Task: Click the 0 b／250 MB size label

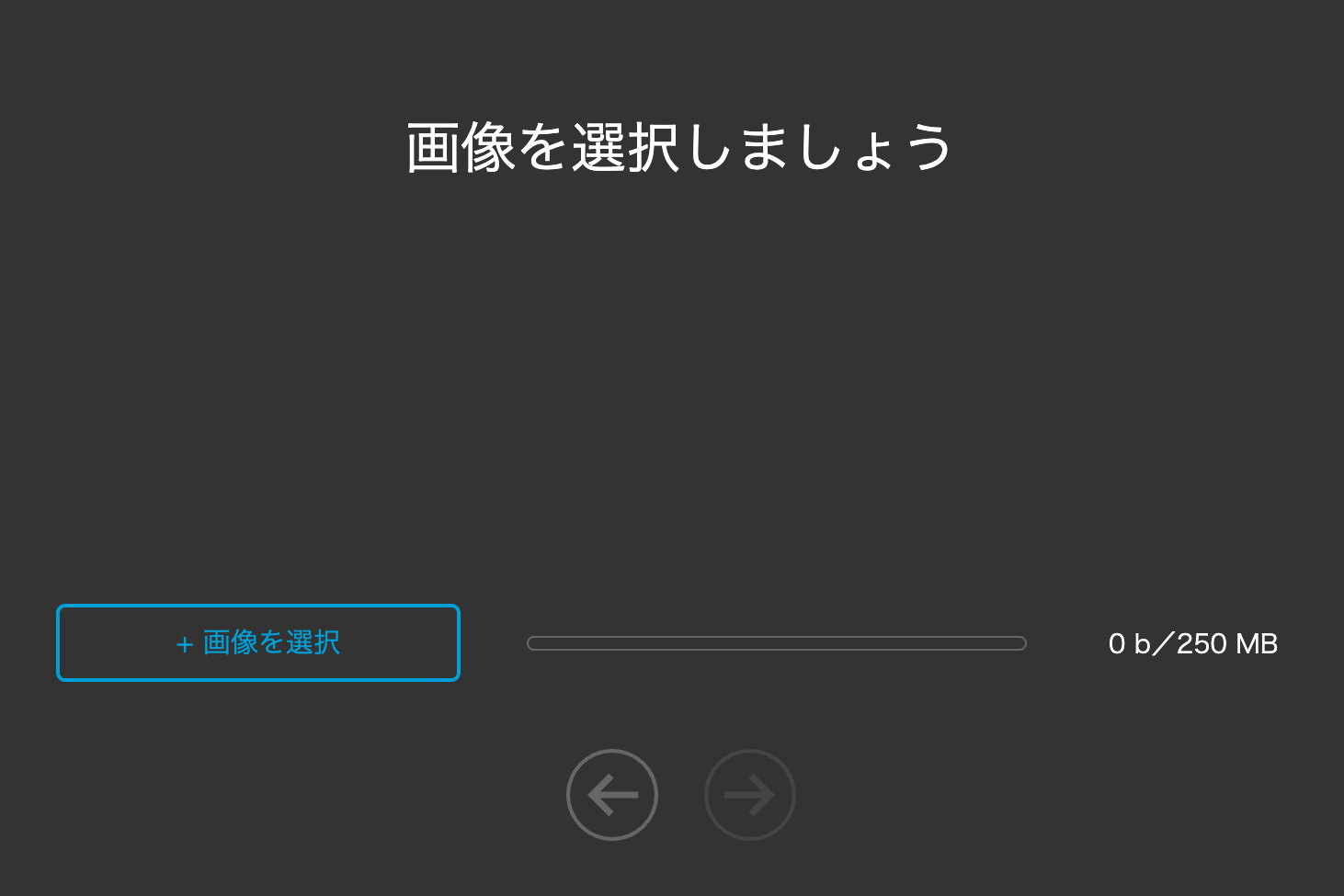Action: click(1193, 643)
